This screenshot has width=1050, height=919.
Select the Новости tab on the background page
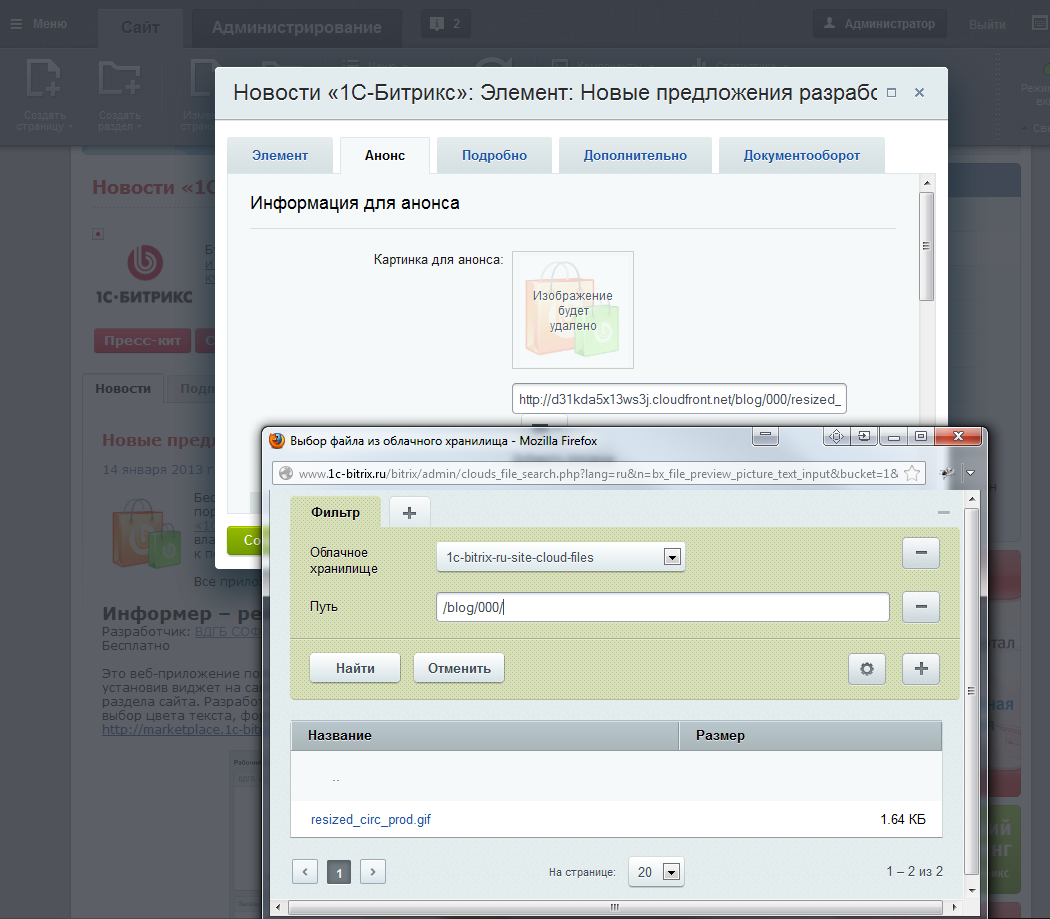coord(123,388)
